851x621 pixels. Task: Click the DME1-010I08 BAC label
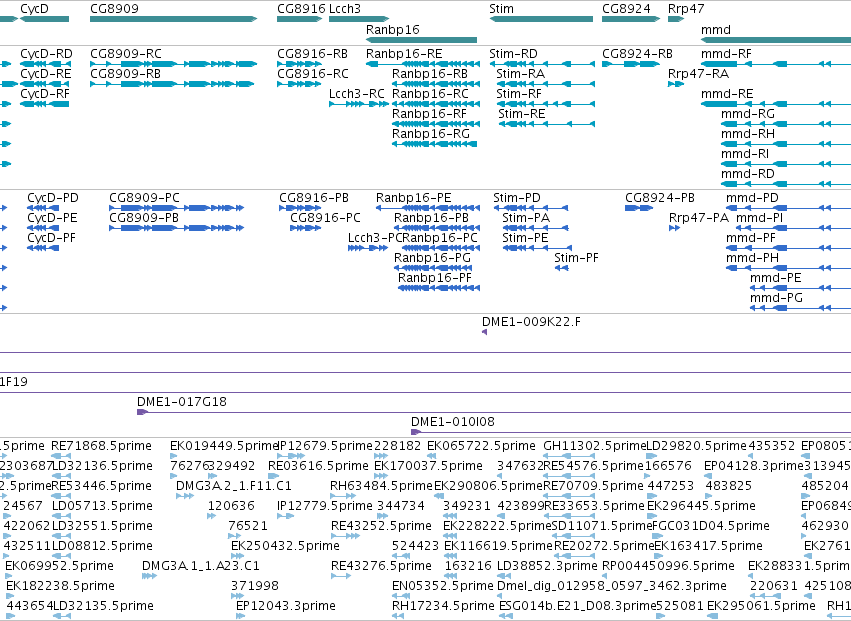[453, 422]
